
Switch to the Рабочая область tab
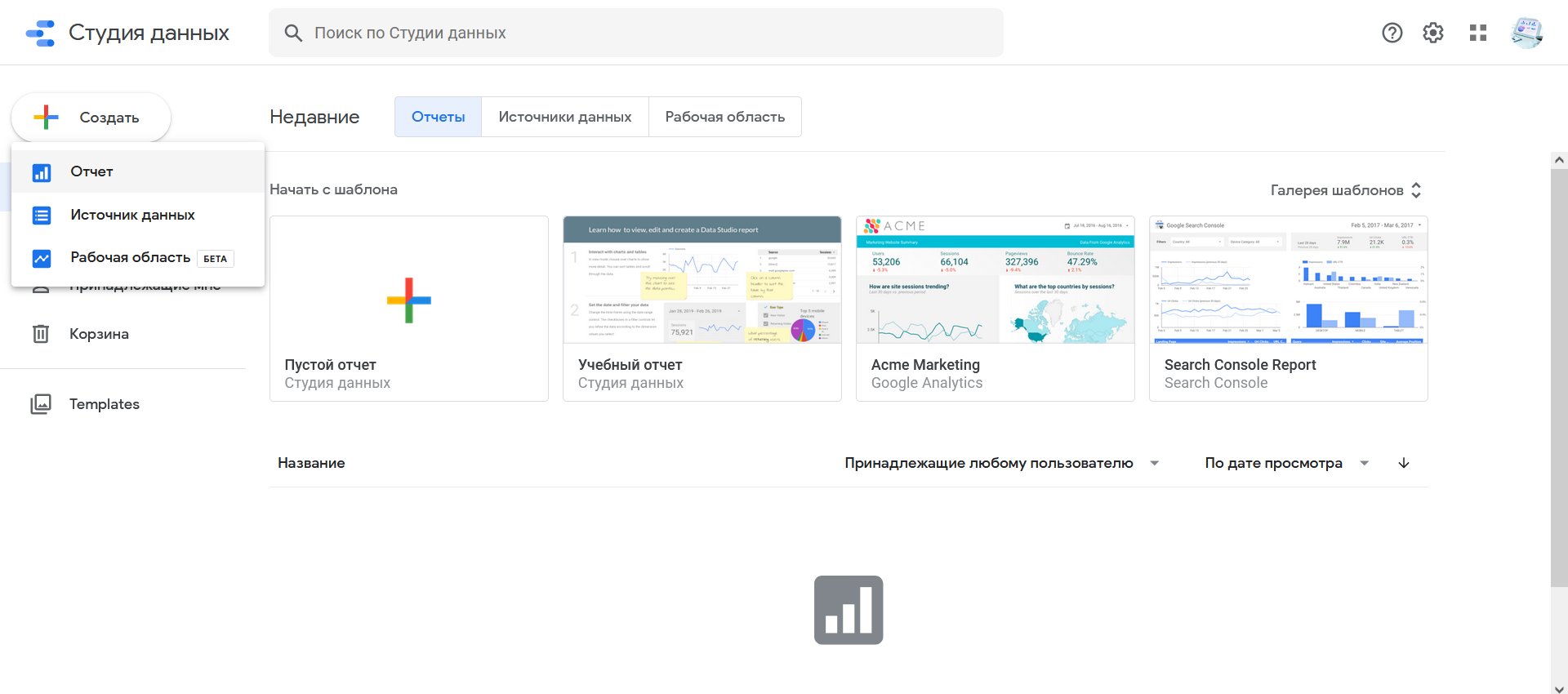pyautogui.click(x=725, y=117)
